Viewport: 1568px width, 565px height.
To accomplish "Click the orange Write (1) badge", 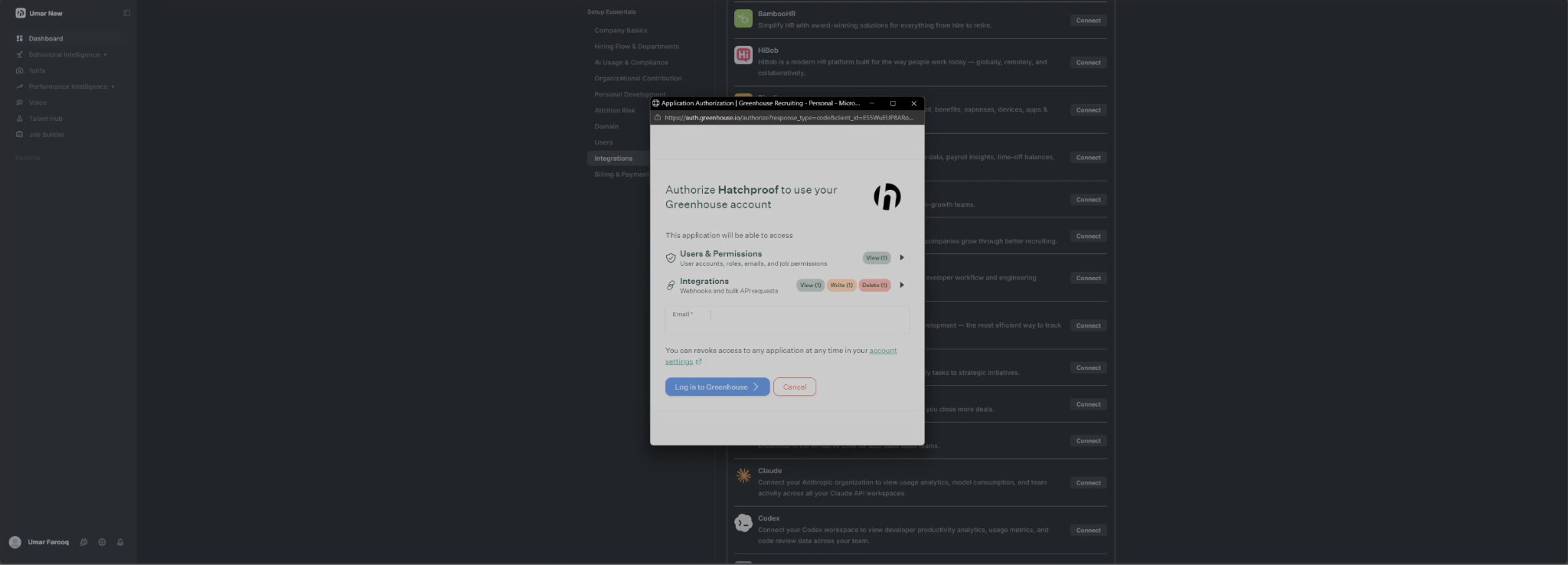I will coord(841,285).
